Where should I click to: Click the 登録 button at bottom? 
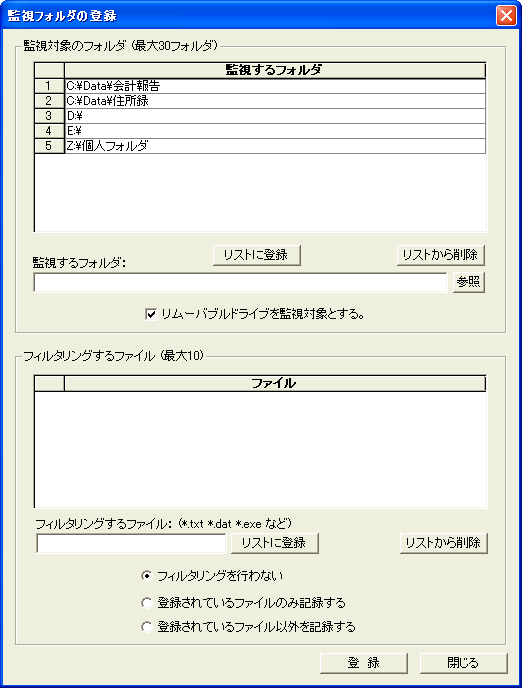coord(364,663)
